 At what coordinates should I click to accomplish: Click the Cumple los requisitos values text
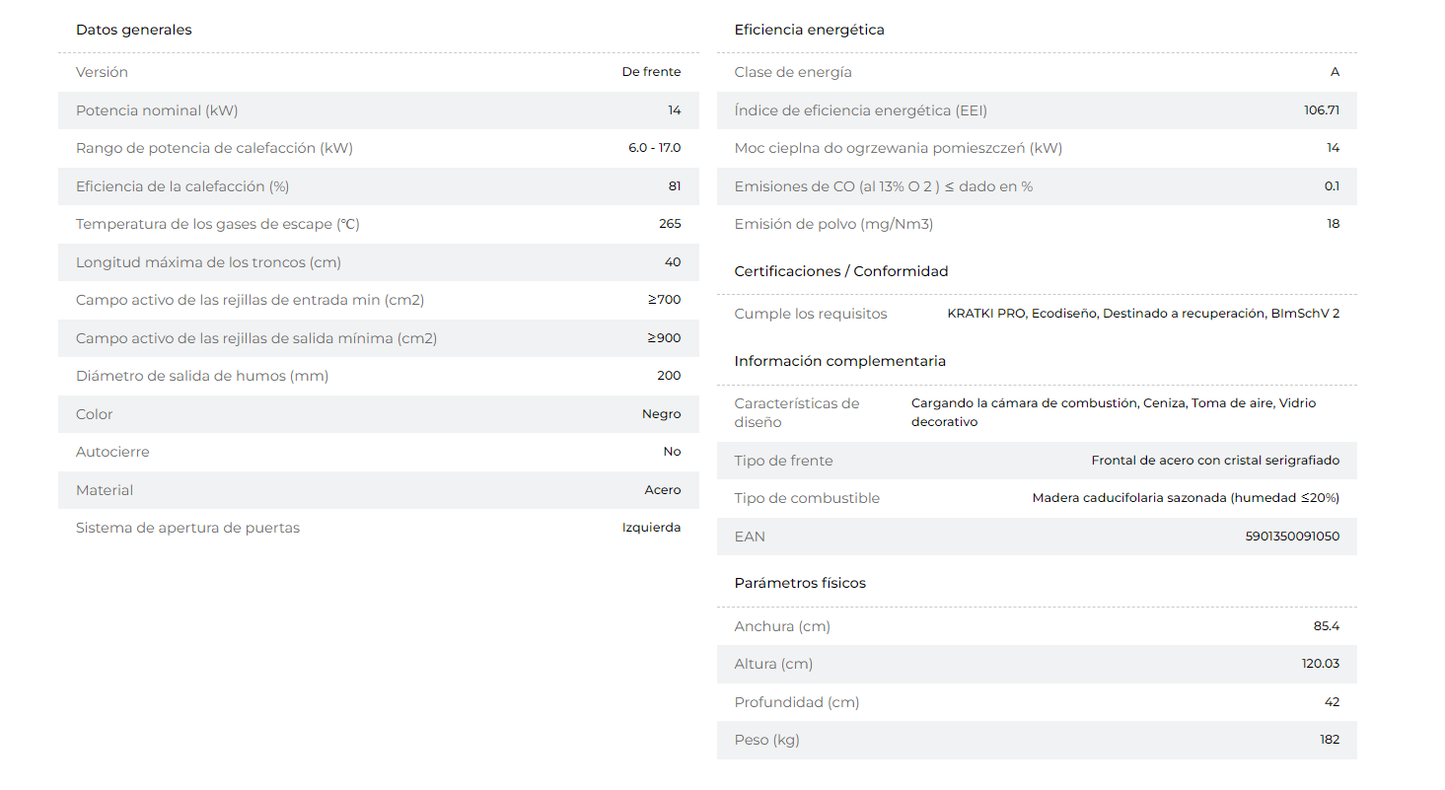pos(1143,314)
